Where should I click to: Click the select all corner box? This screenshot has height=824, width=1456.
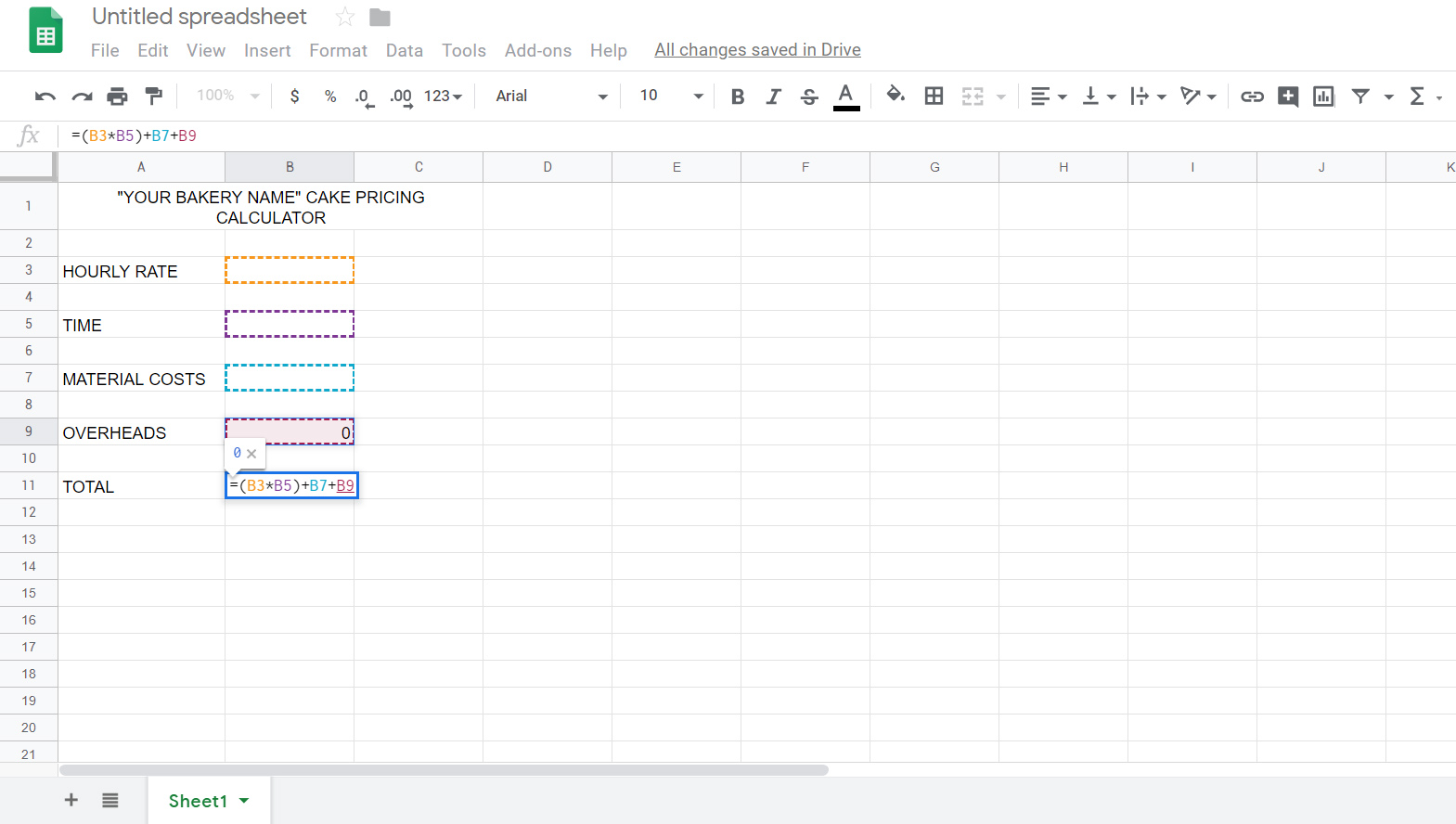[28, 166]
